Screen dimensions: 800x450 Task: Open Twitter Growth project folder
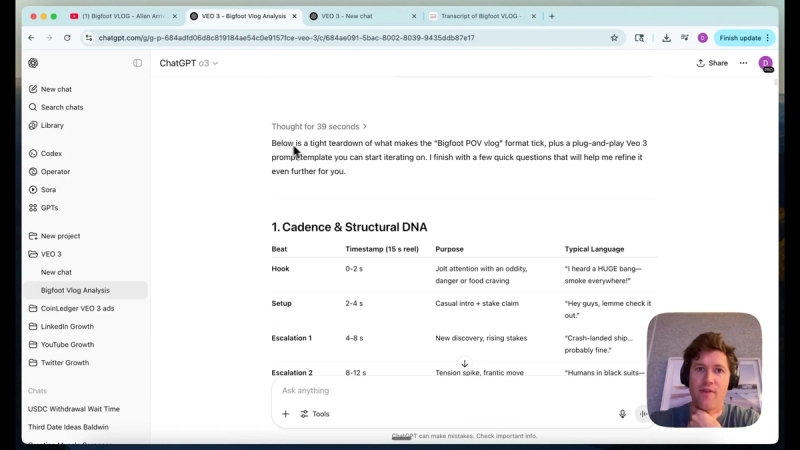pos(65,363)
